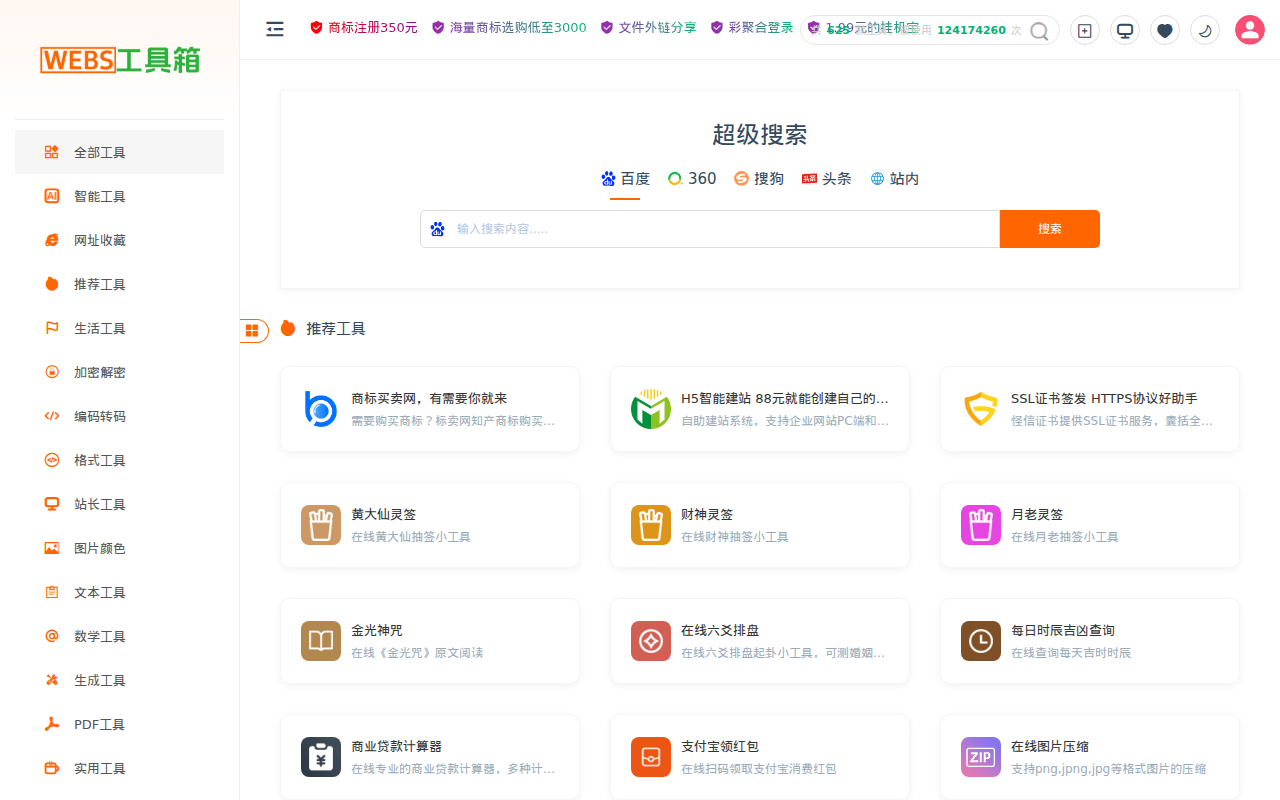The image size is (1280, 800).
Task: Collapse the sidebar with the hamburger icon
Action: pos(275,29)
